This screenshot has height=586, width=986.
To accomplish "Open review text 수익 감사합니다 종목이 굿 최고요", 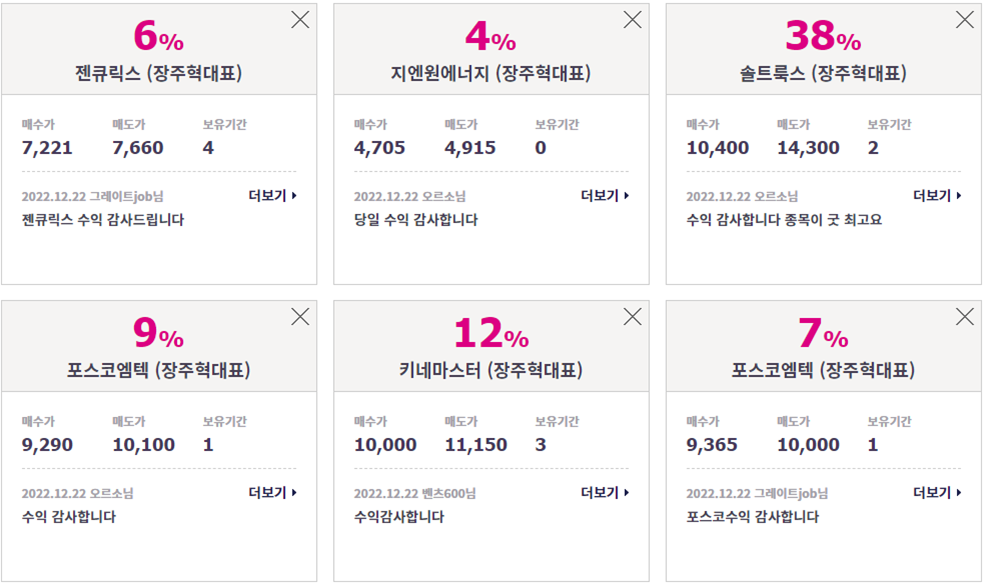I will click(784, 220).
